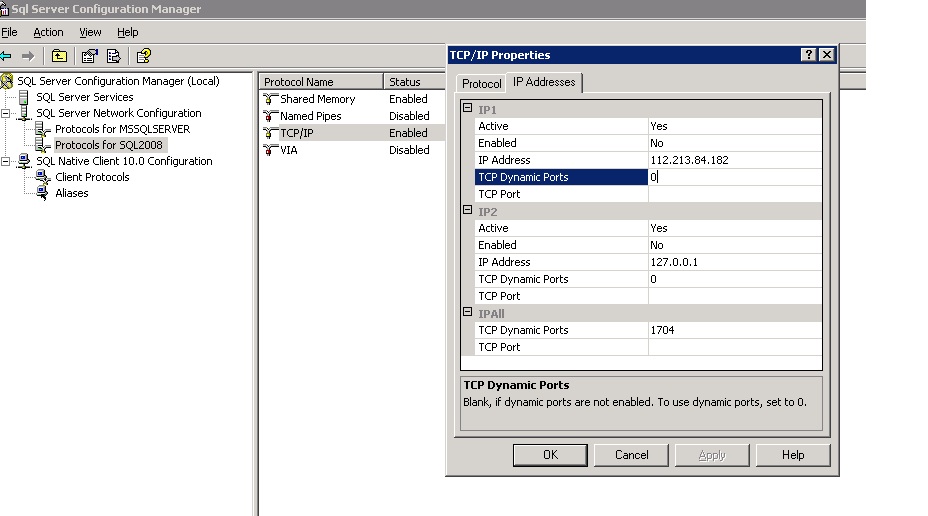Select the Shared Memory protocol row text
928x516 pixels.
(x=318, y=99)
